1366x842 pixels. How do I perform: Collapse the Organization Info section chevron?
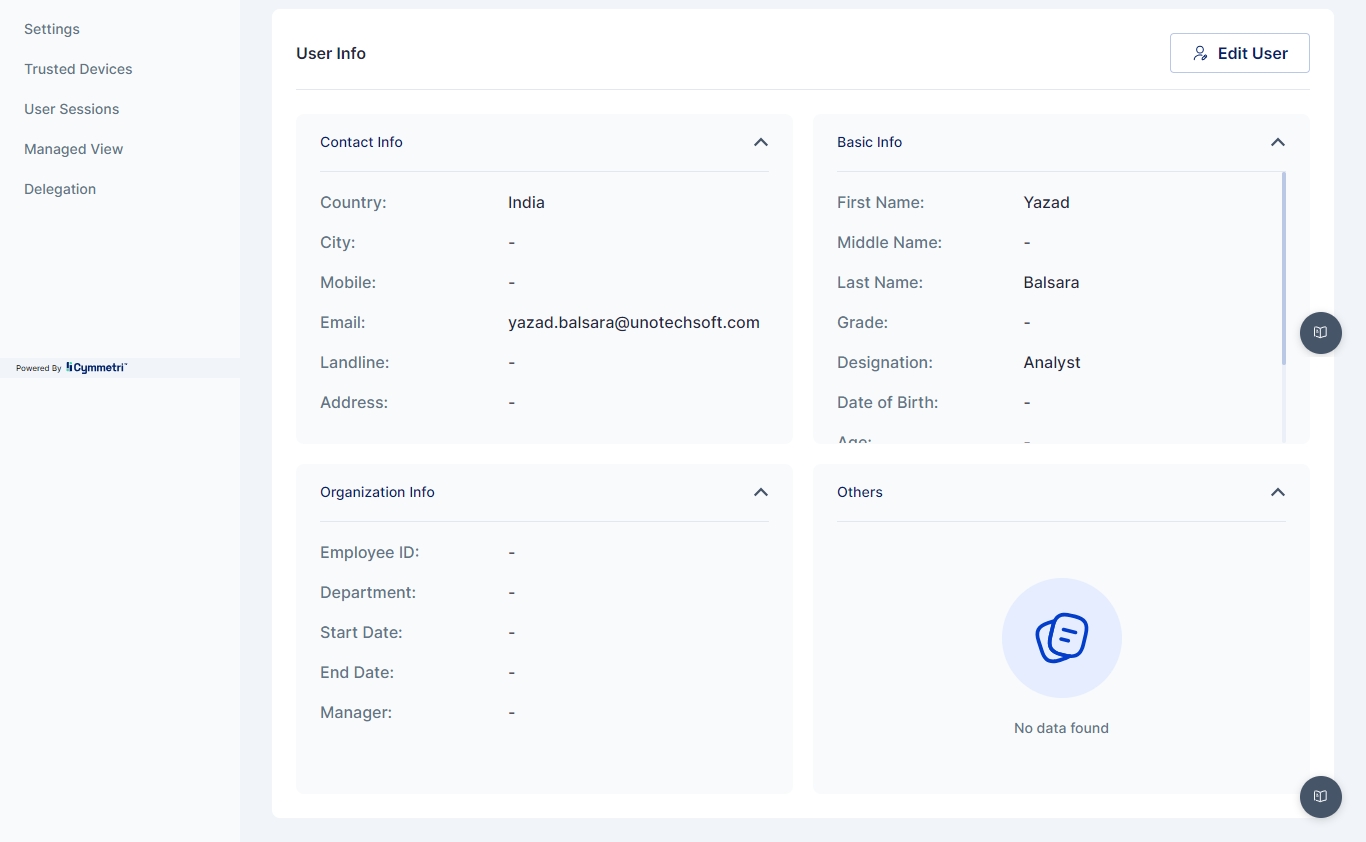point(760,492)
